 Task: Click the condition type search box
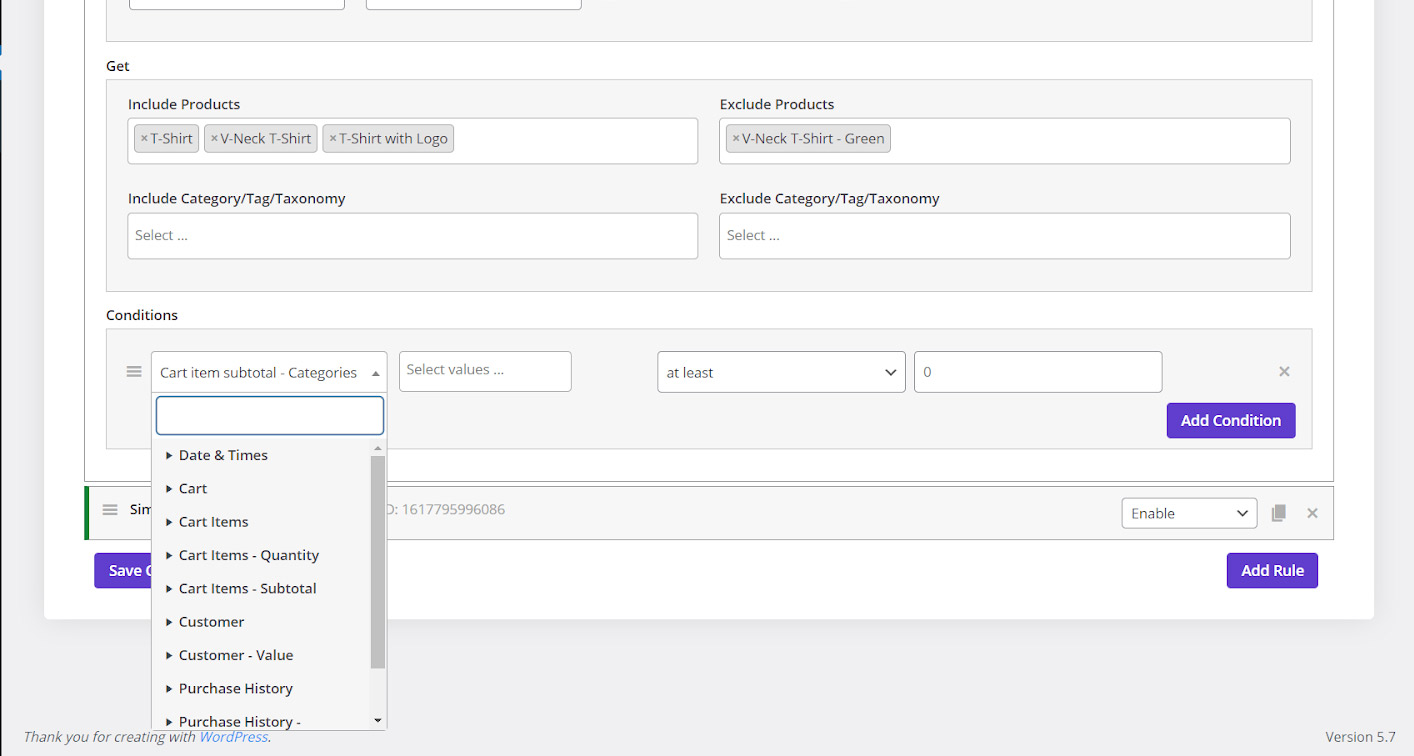269,416
